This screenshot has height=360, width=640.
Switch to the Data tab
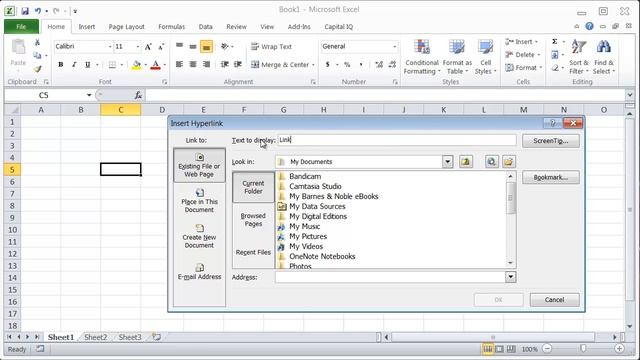point(205,27)
